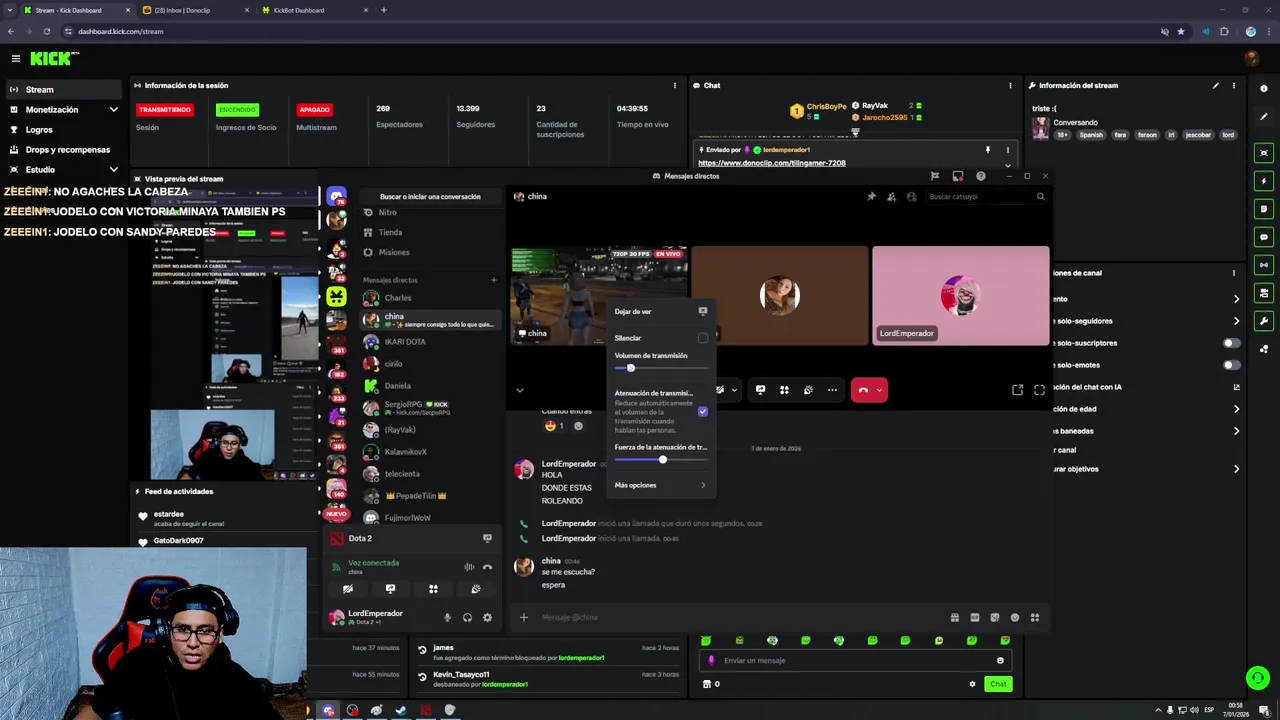This screenshot has width=1280, height=720.
Task: Create new DM plus icon beside Mensajes directos
Action: 493,280
